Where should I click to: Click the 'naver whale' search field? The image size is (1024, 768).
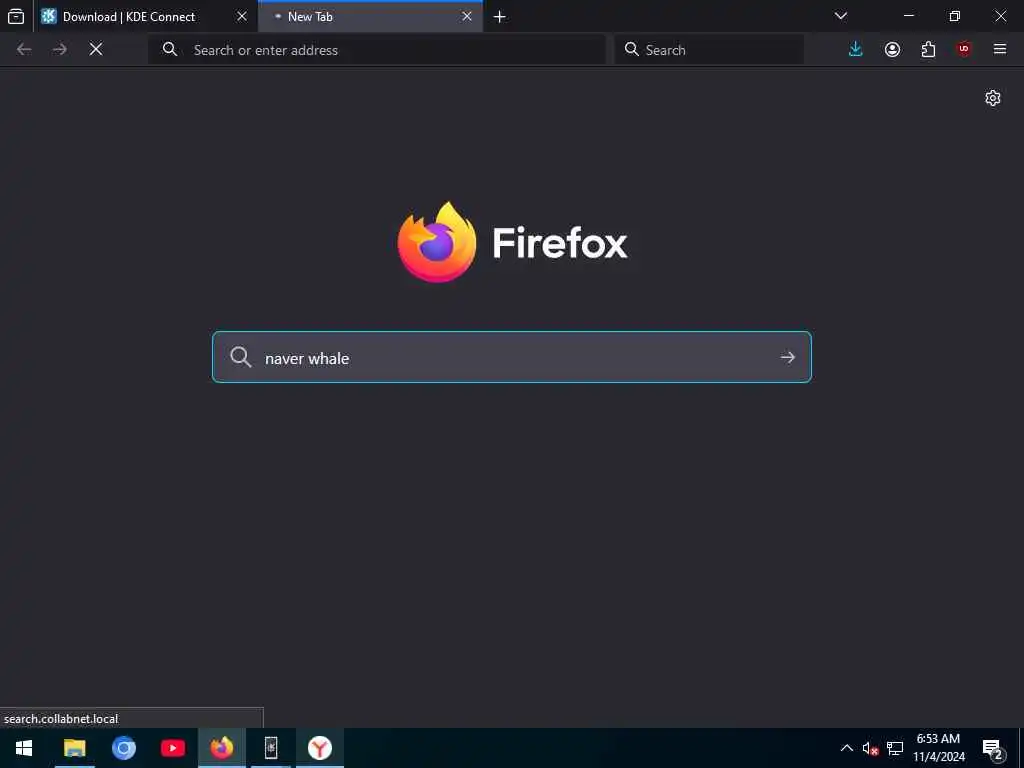[512, 357]
